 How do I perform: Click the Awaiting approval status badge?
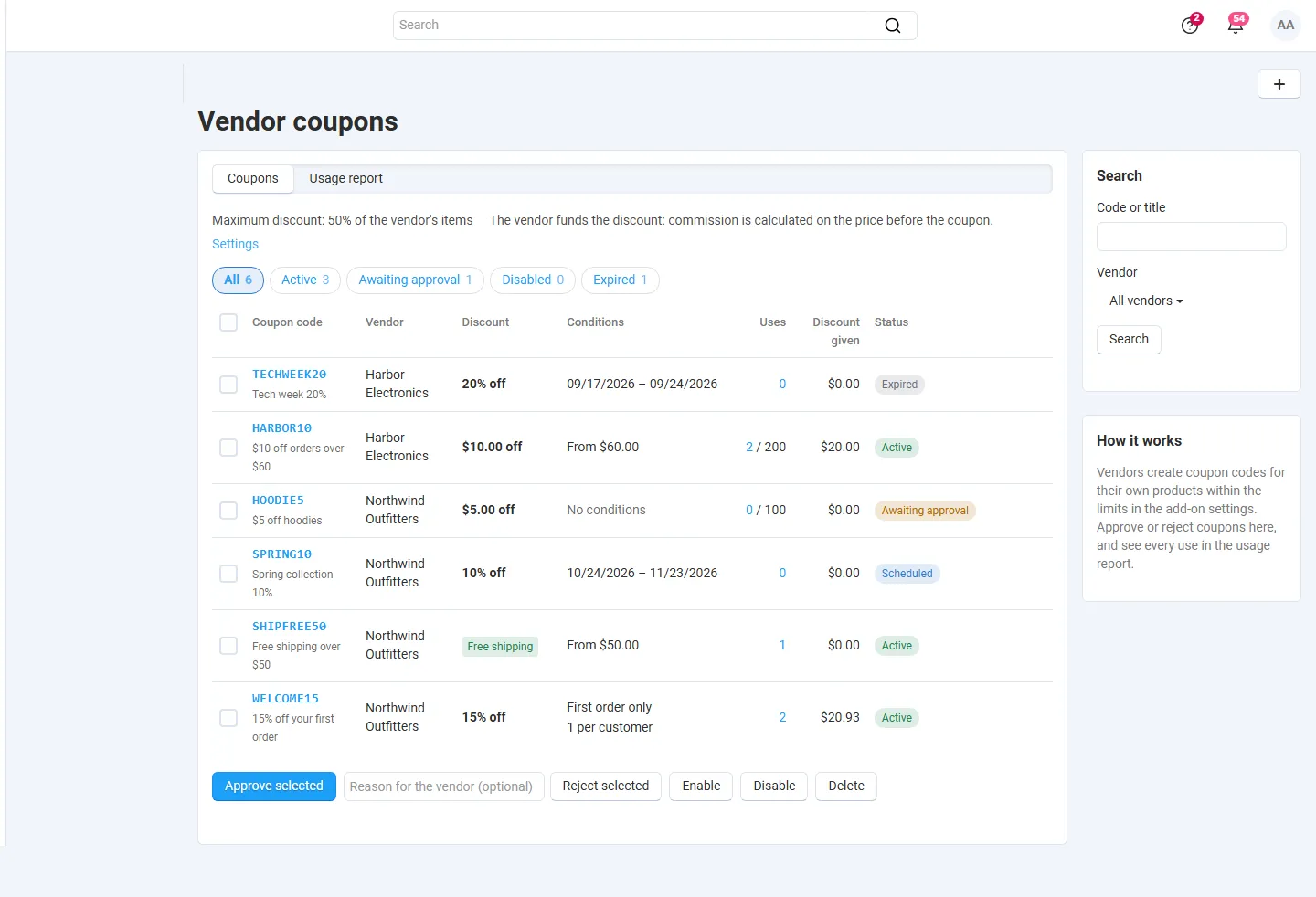pos(925,511)
